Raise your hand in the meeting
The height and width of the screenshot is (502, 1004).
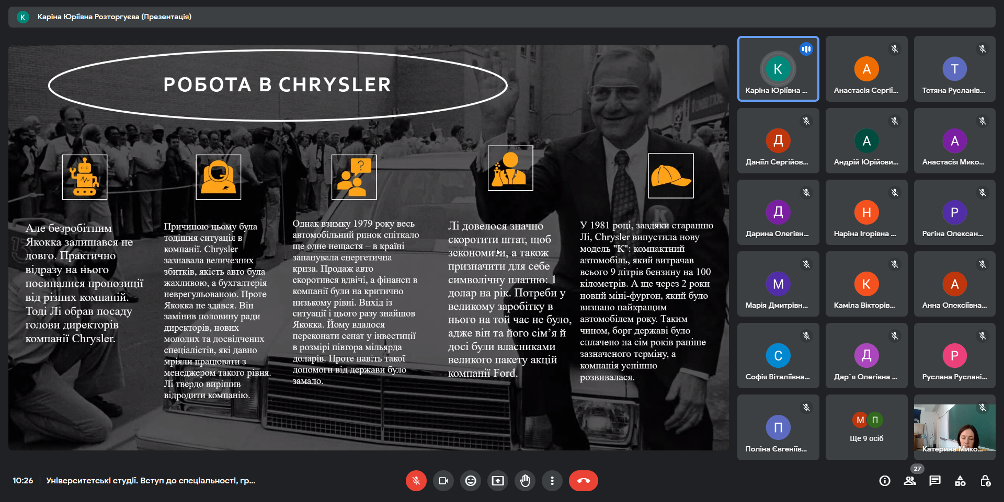pos(525,480)
